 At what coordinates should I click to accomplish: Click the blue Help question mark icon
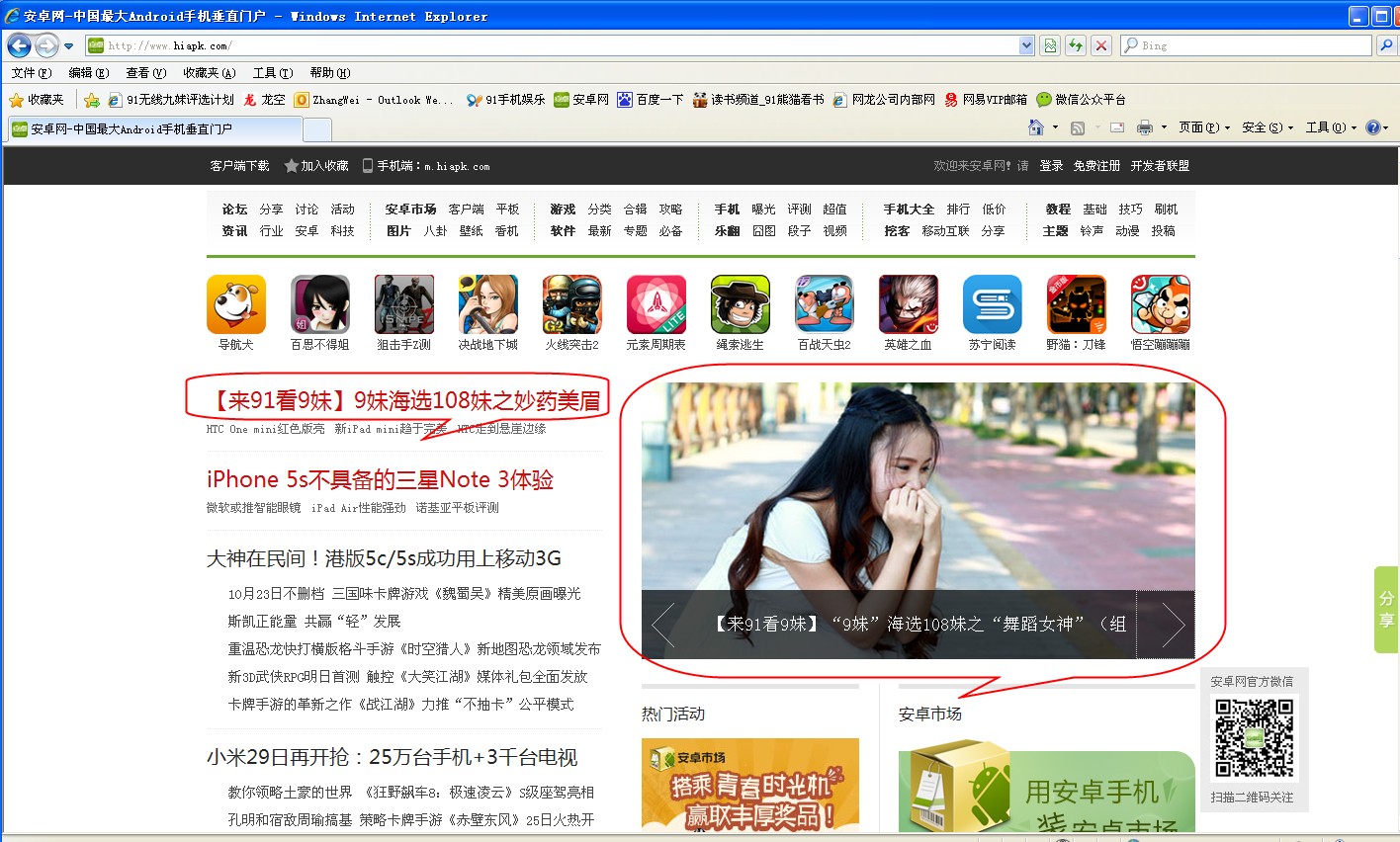pos(1372,127)
